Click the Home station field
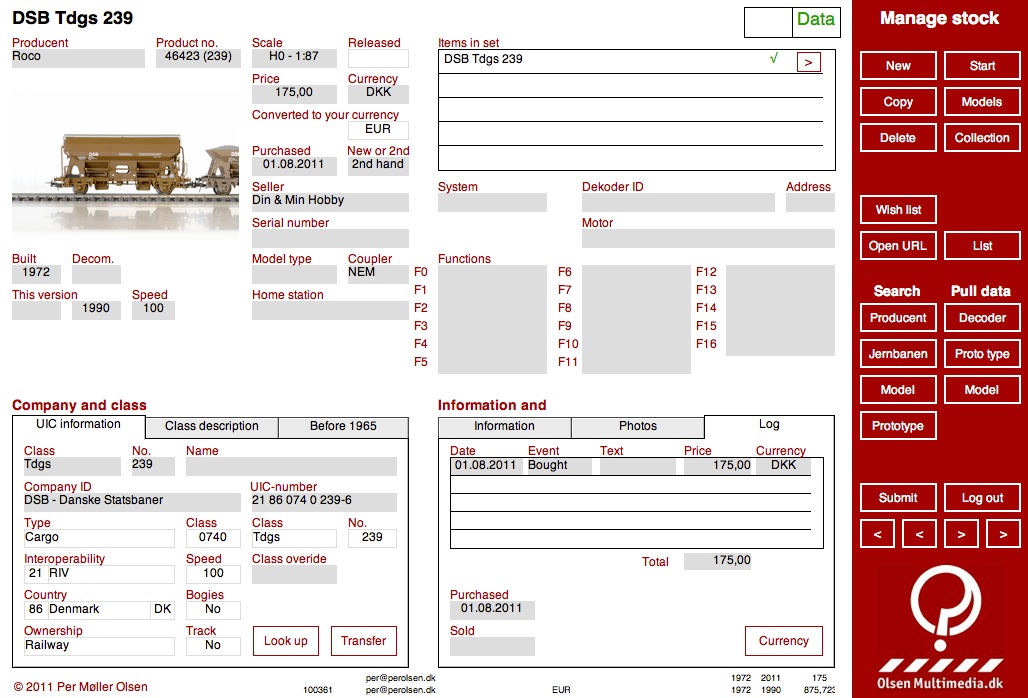 (x=330, y=310)
